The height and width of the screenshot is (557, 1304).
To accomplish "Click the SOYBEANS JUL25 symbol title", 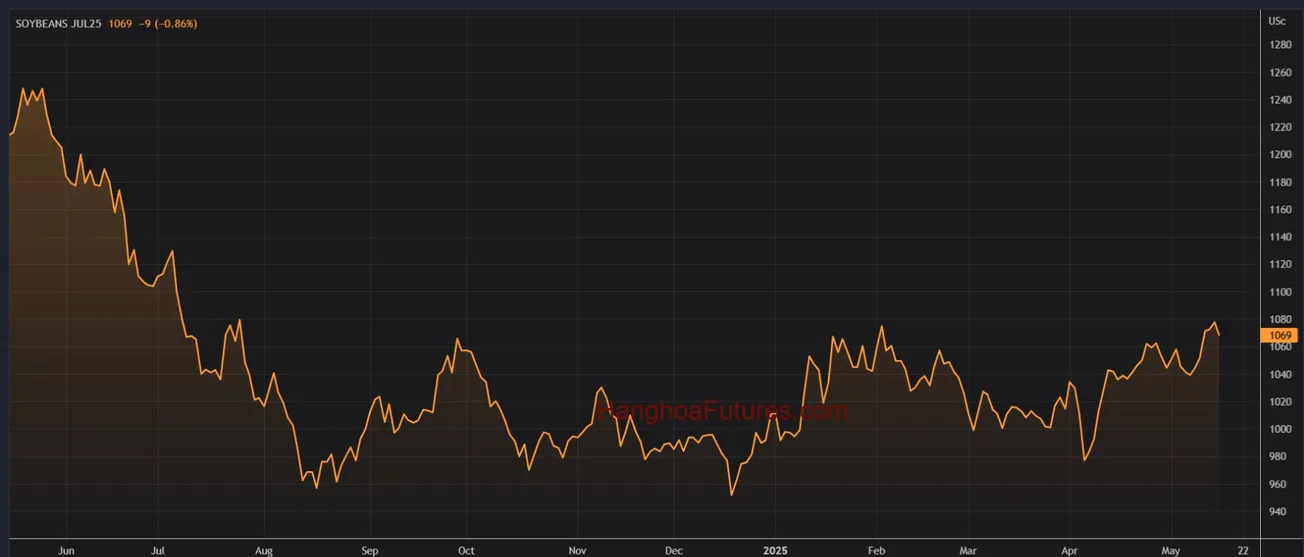I will pos(59,24).
